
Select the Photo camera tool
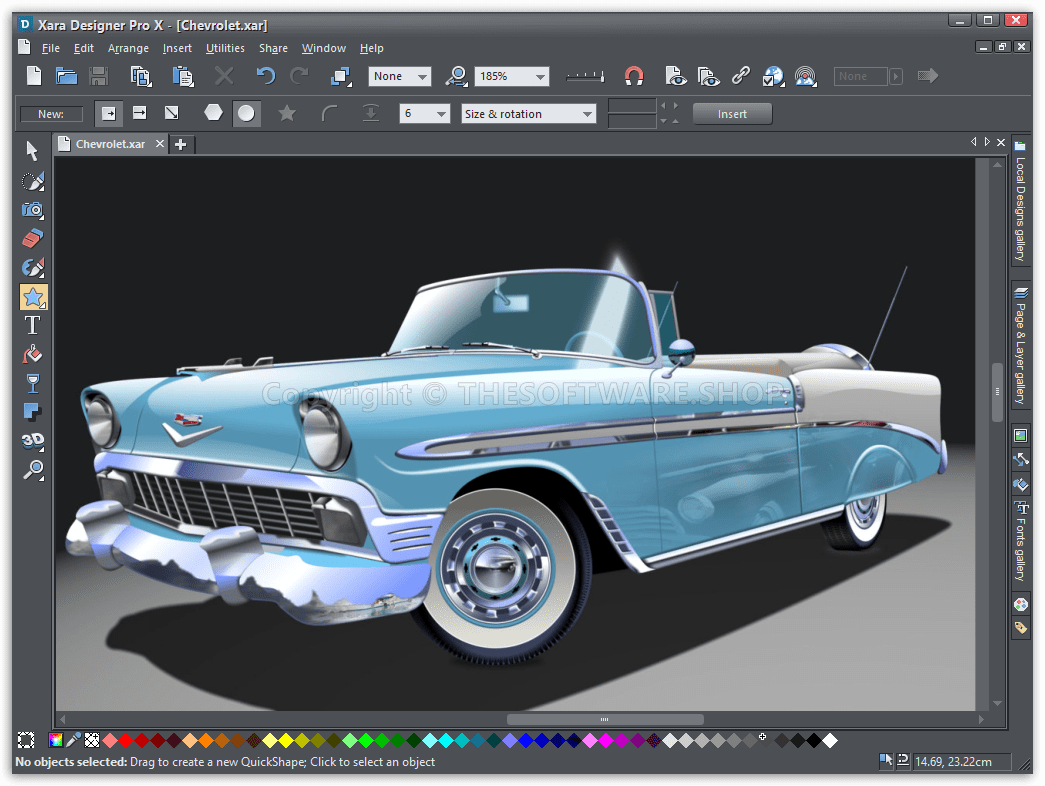click(32, 210)
